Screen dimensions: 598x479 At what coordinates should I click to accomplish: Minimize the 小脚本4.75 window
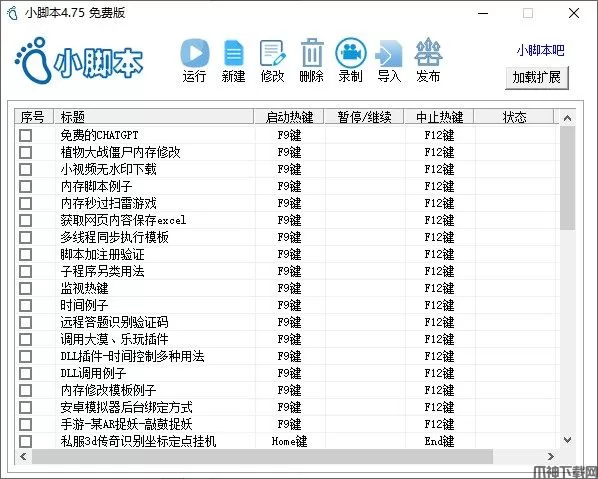pos(483,13)
